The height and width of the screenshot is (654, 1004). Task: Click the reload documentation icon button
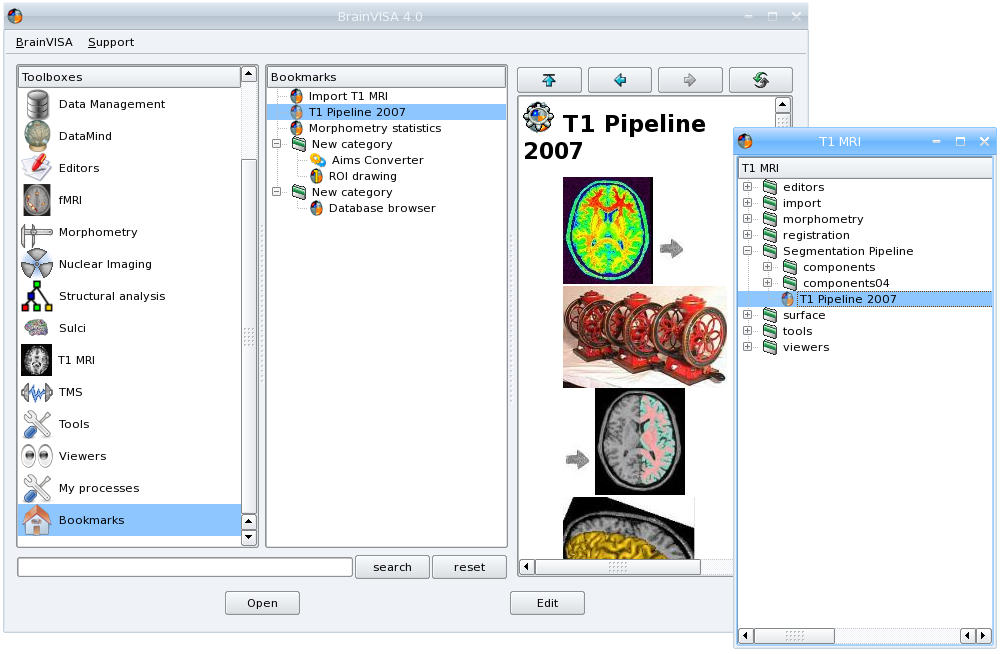760,80
